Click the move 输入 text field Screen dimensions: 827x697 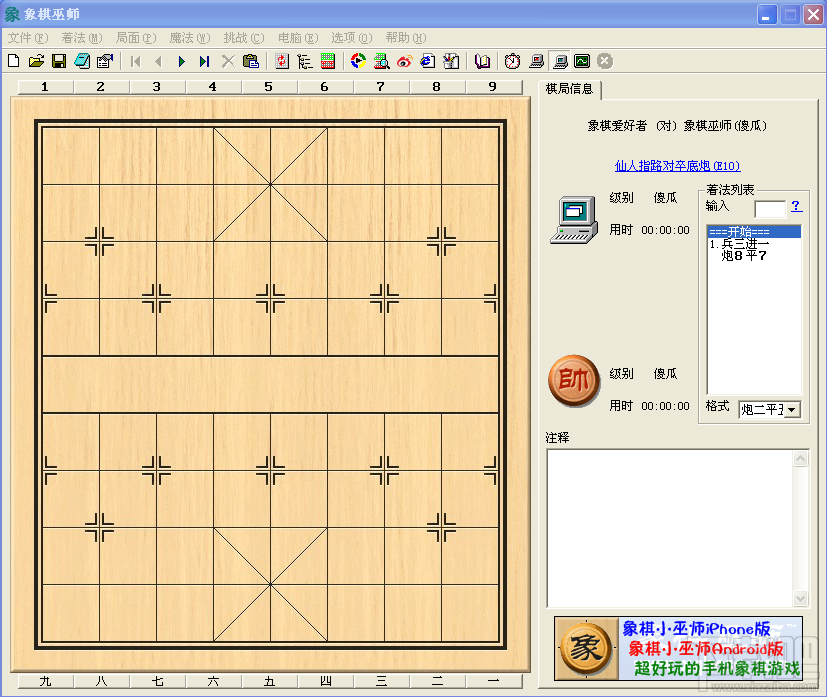click(770, 208)
